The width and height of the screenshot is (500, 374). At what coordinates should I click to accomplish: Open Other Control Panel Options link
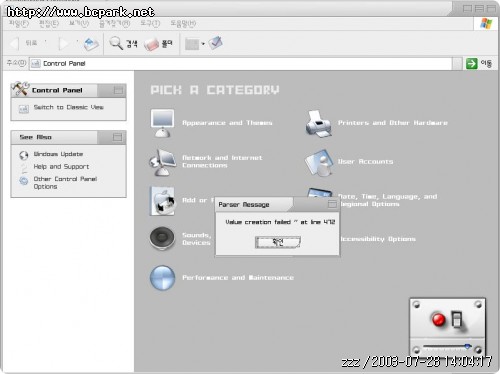[x=65, y=183]
